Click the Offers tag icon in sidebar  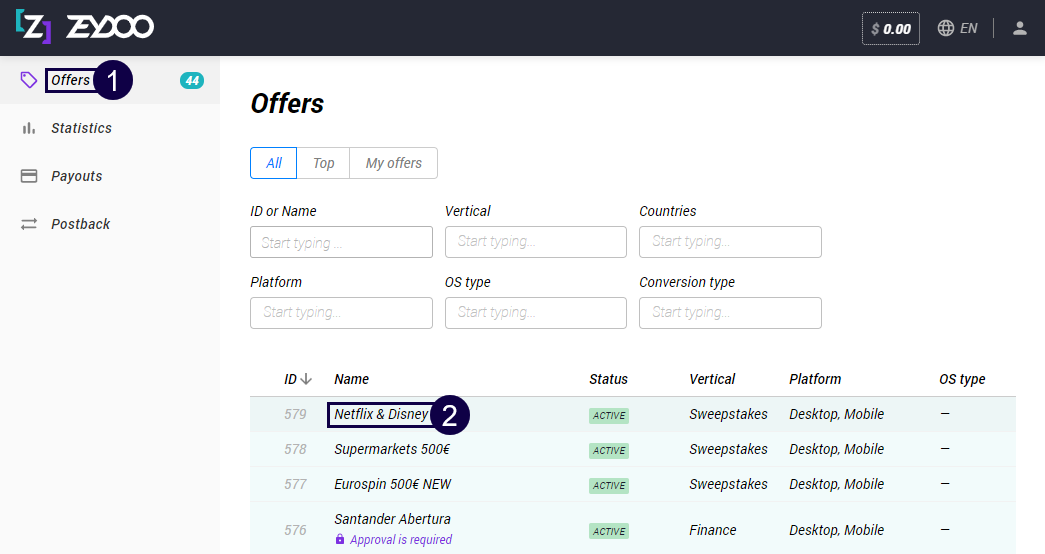tap(29, 80)
